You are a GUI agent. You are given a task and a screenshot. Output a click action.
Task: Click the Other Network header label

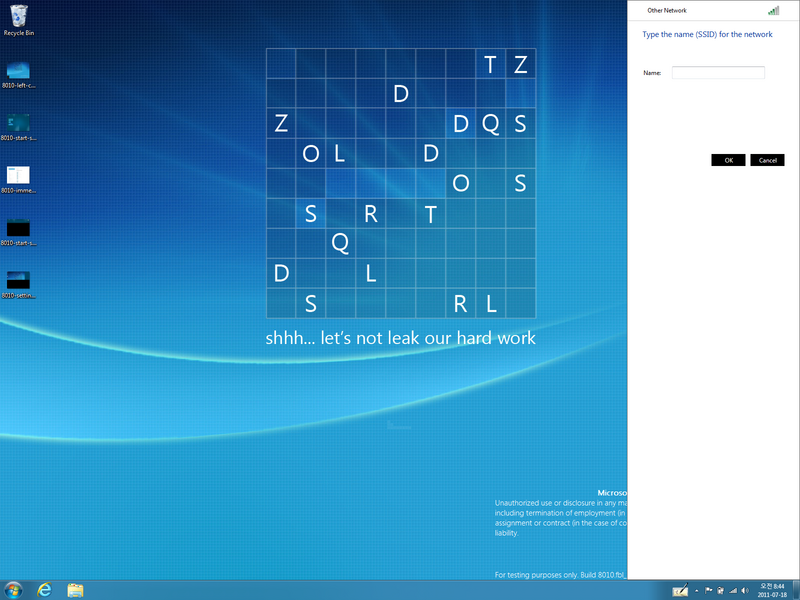click(667, 10)
